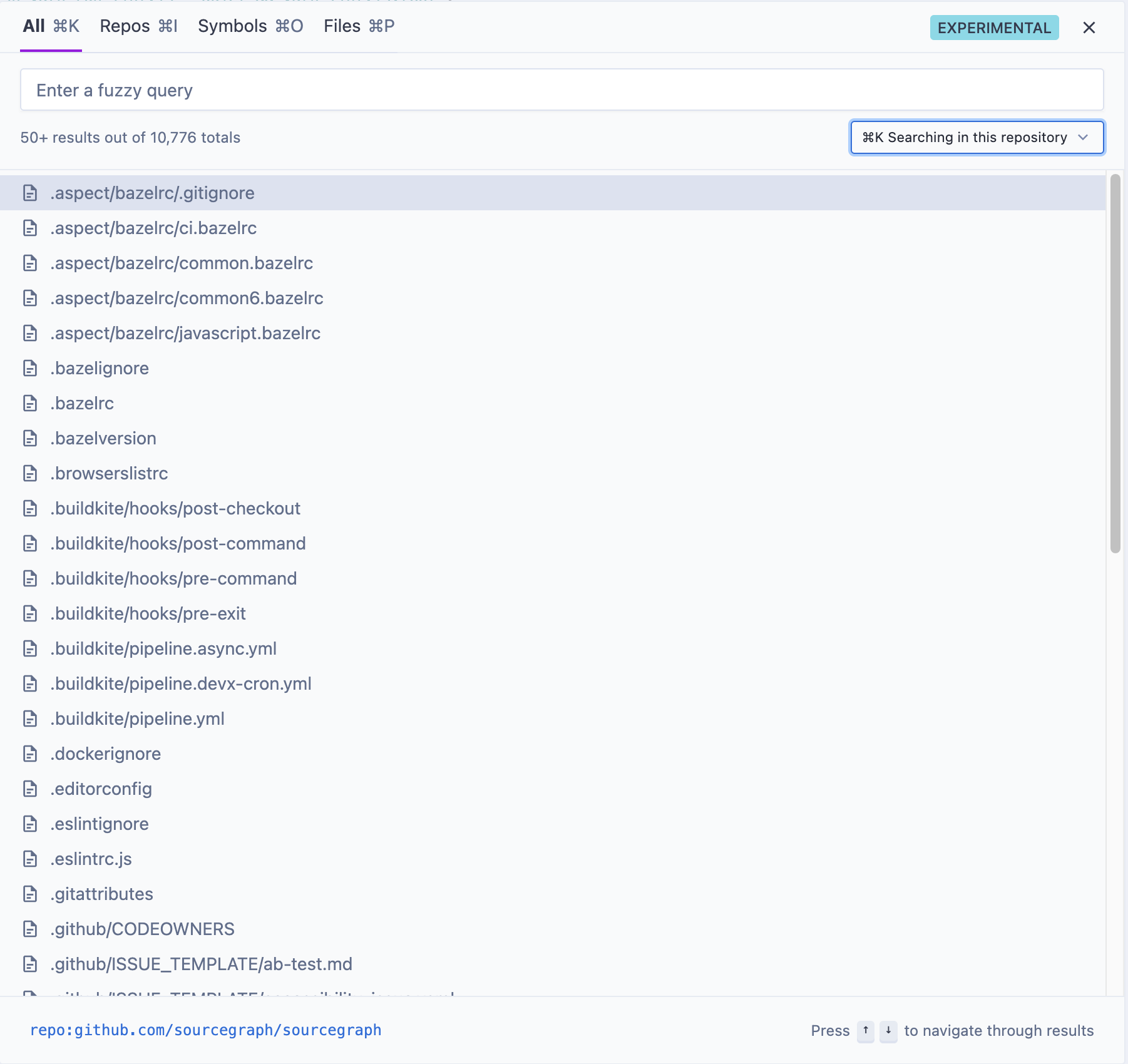
Task: Focus the fuzzy query input field
Action: click(562, 90)
